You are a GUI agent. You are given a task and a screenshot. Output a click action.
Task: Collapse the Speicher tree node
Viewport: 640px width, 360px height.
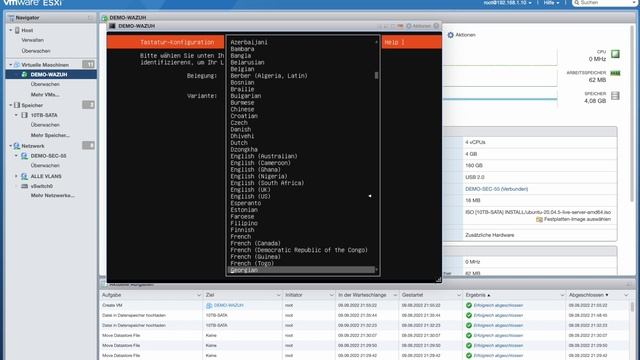click(11, 105)
